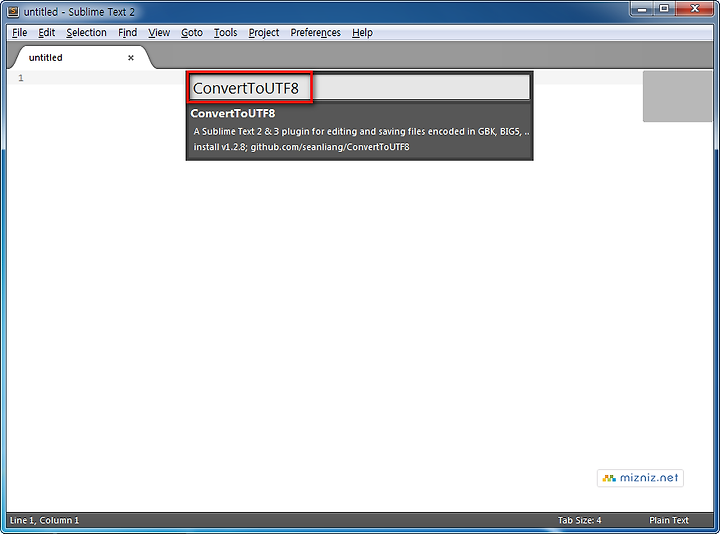Open the Plain Text syntax selector
720x534 pixels.
coord(669,520)
